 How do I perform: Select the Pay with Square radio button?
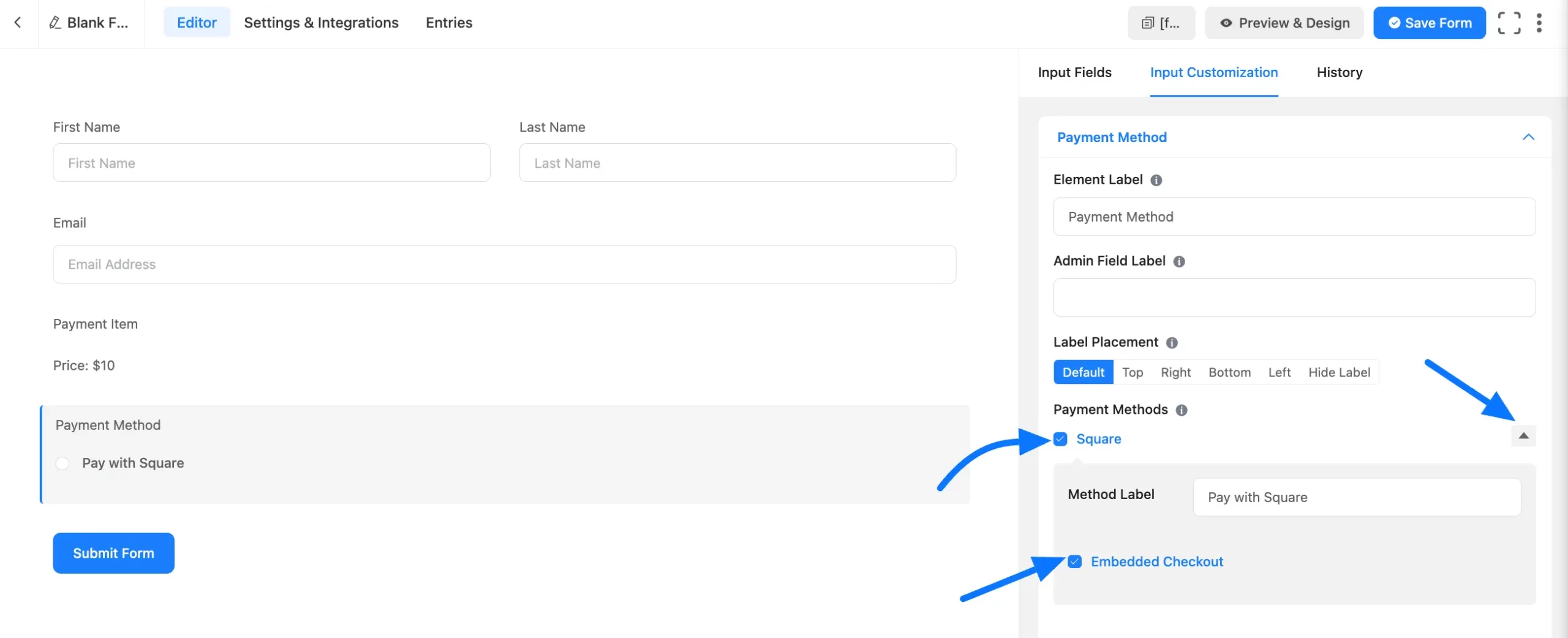click(x=62, y=463)
